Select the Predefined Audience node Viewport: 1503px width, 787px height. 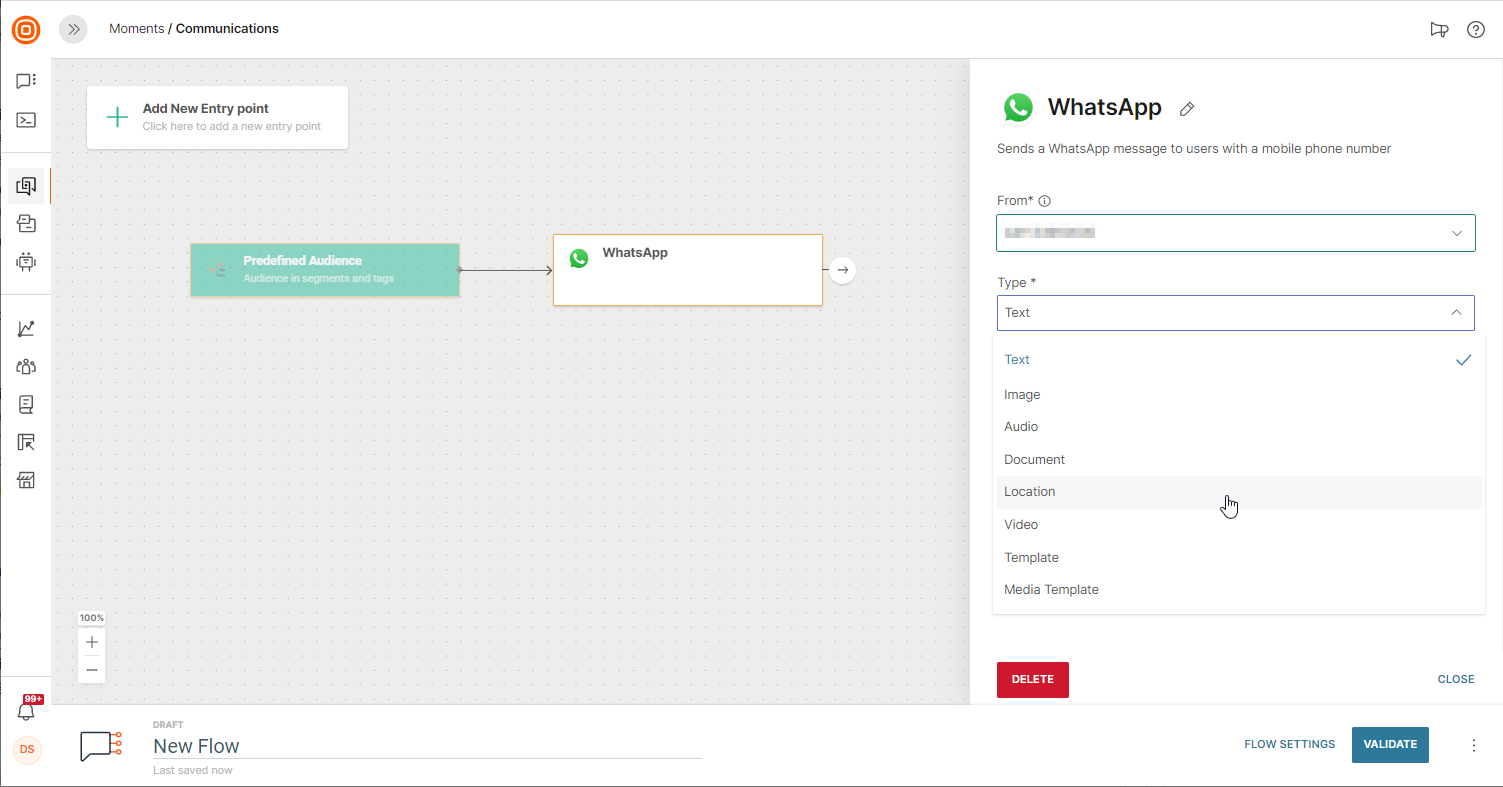(x=325, y=270)
